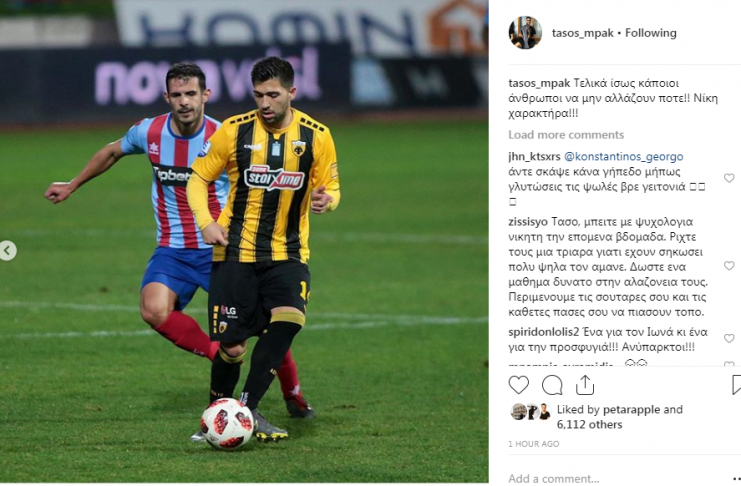Open the comment speech bubble icon

(x=552, y=385)
